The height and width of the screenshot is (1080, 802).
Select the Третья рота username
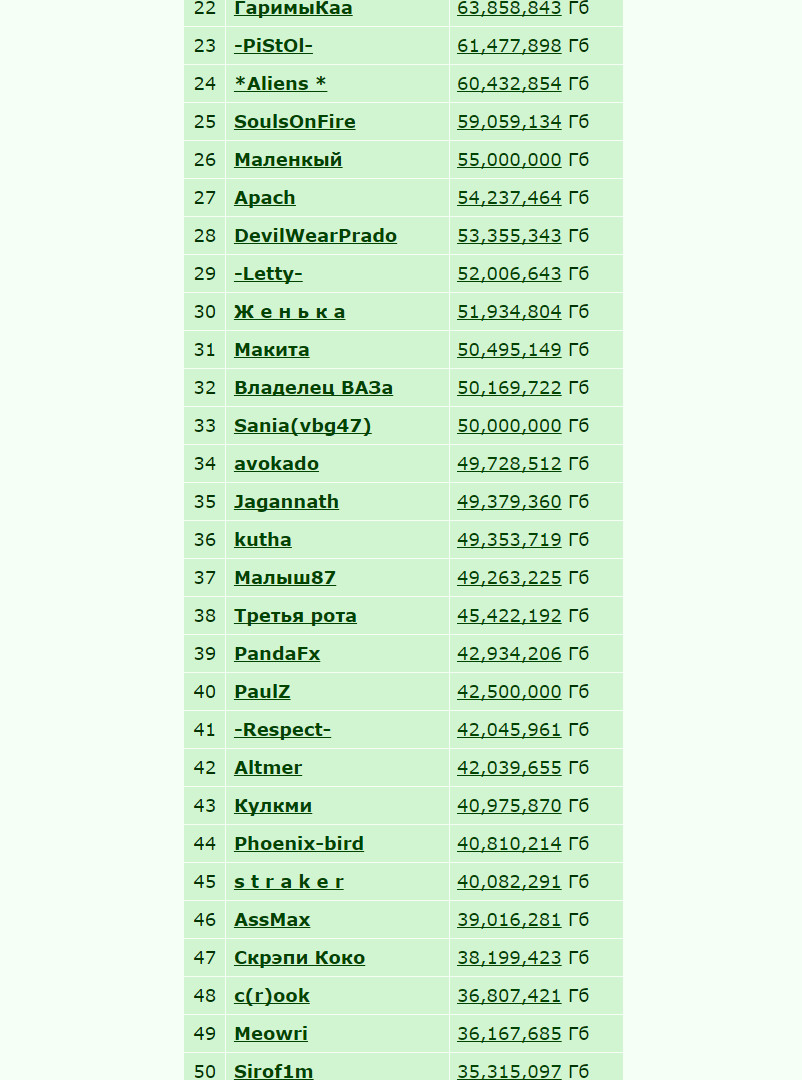pyautogui.click(x=295, y=616)
